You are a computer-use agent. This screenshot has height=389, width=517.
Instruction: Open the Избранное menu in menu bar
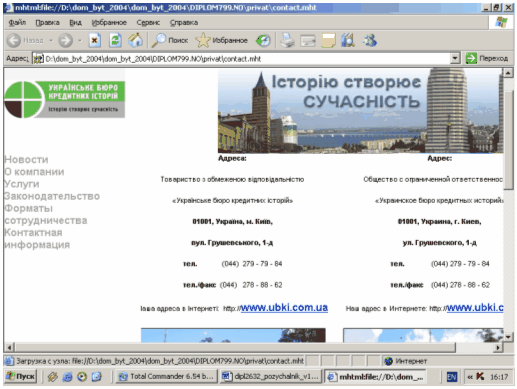coord(109,22)
